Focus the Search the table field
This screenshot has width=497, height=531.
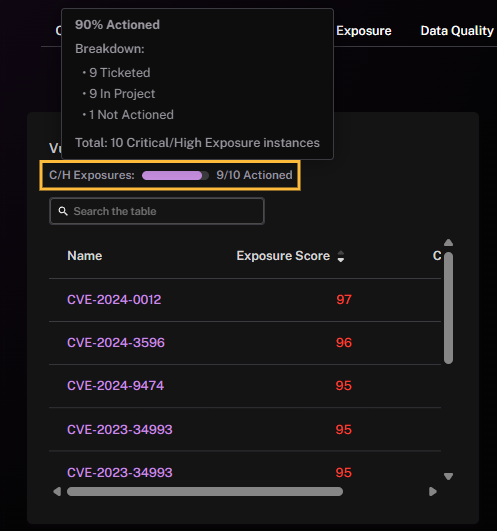click(157, 211)
